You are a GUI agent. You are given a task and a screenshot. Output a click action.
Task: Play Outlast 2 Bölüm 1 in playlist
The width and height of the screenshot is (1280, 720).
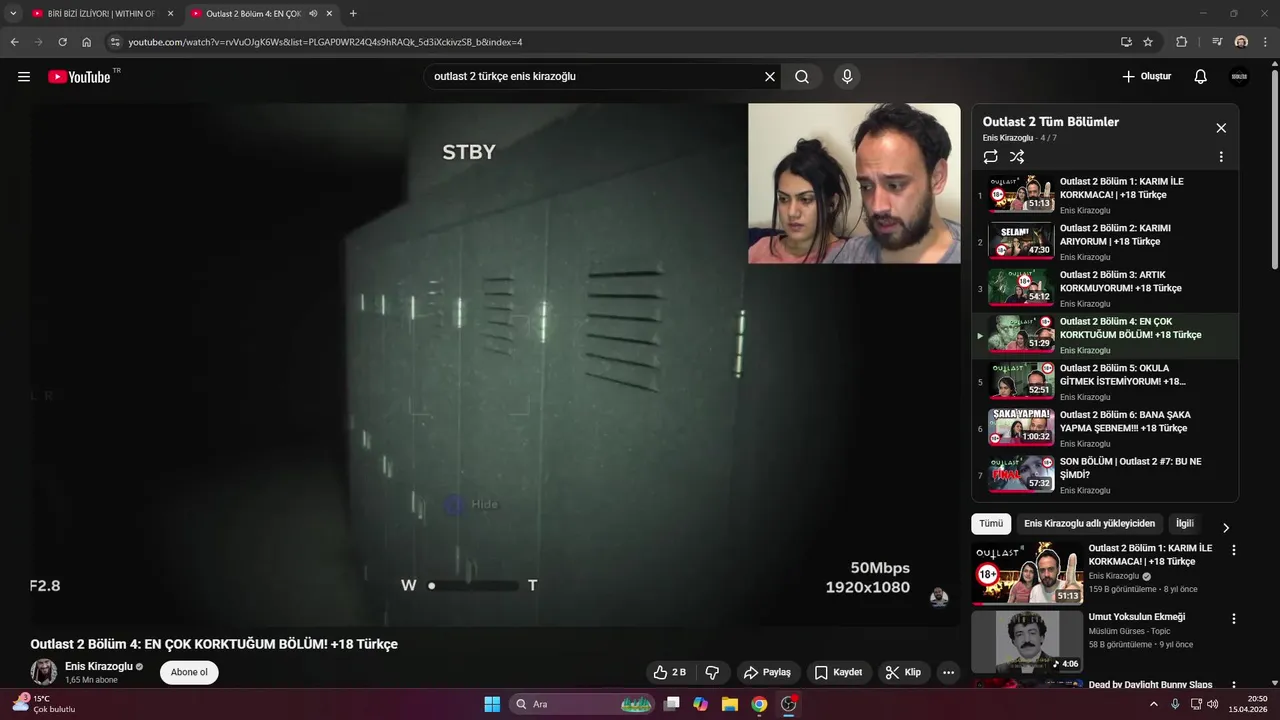(1105, 196)
